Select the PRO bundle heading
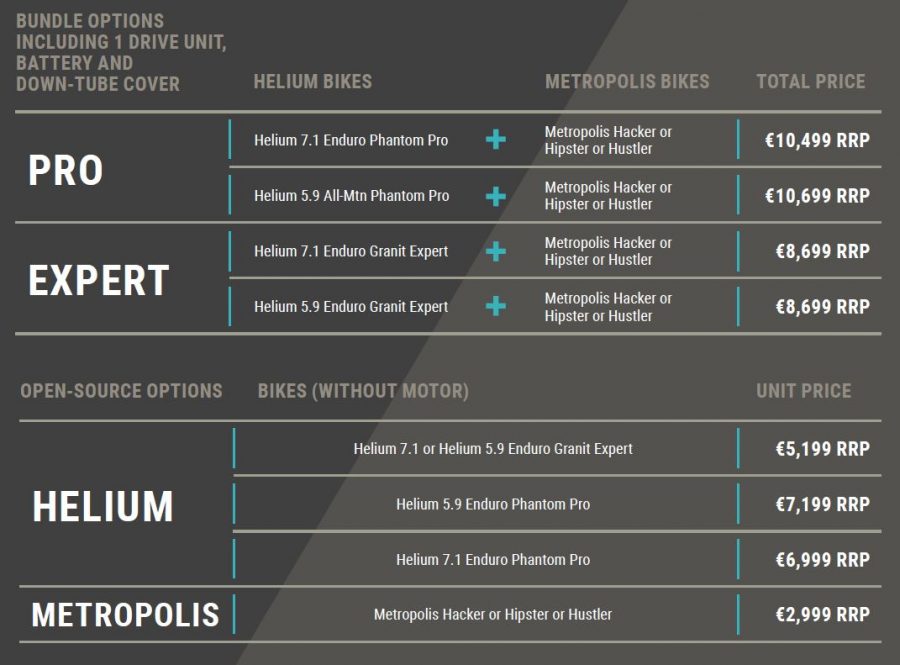The height and width of the screenshot is (665, 900). 65,170
